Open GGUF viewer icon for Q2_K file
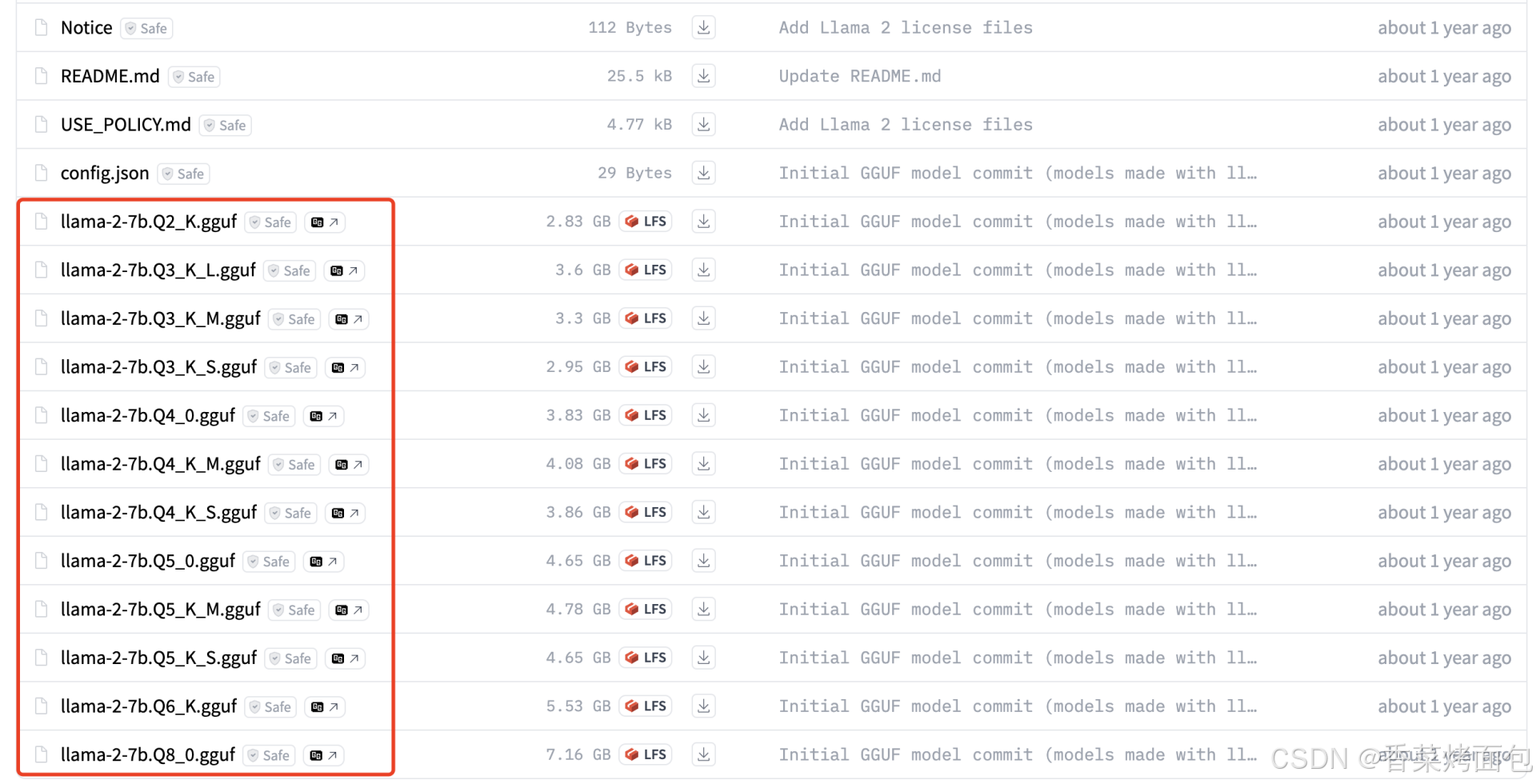 325,222
